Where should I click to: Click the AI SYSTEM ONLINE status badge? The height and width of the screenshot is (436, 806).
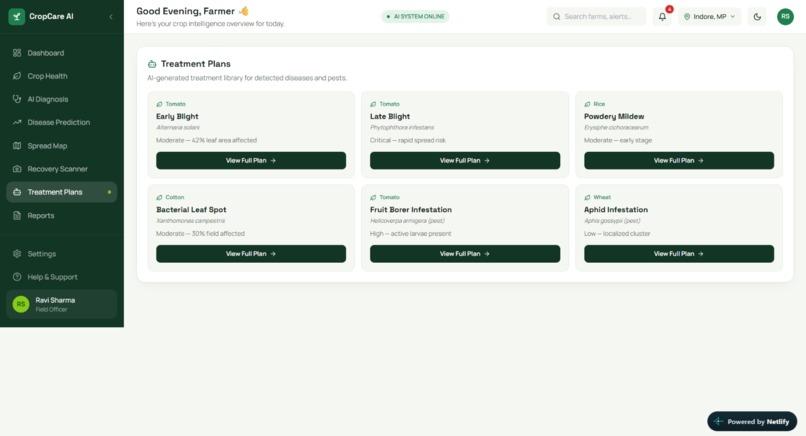pyautogui.click(x=415, y=16)
